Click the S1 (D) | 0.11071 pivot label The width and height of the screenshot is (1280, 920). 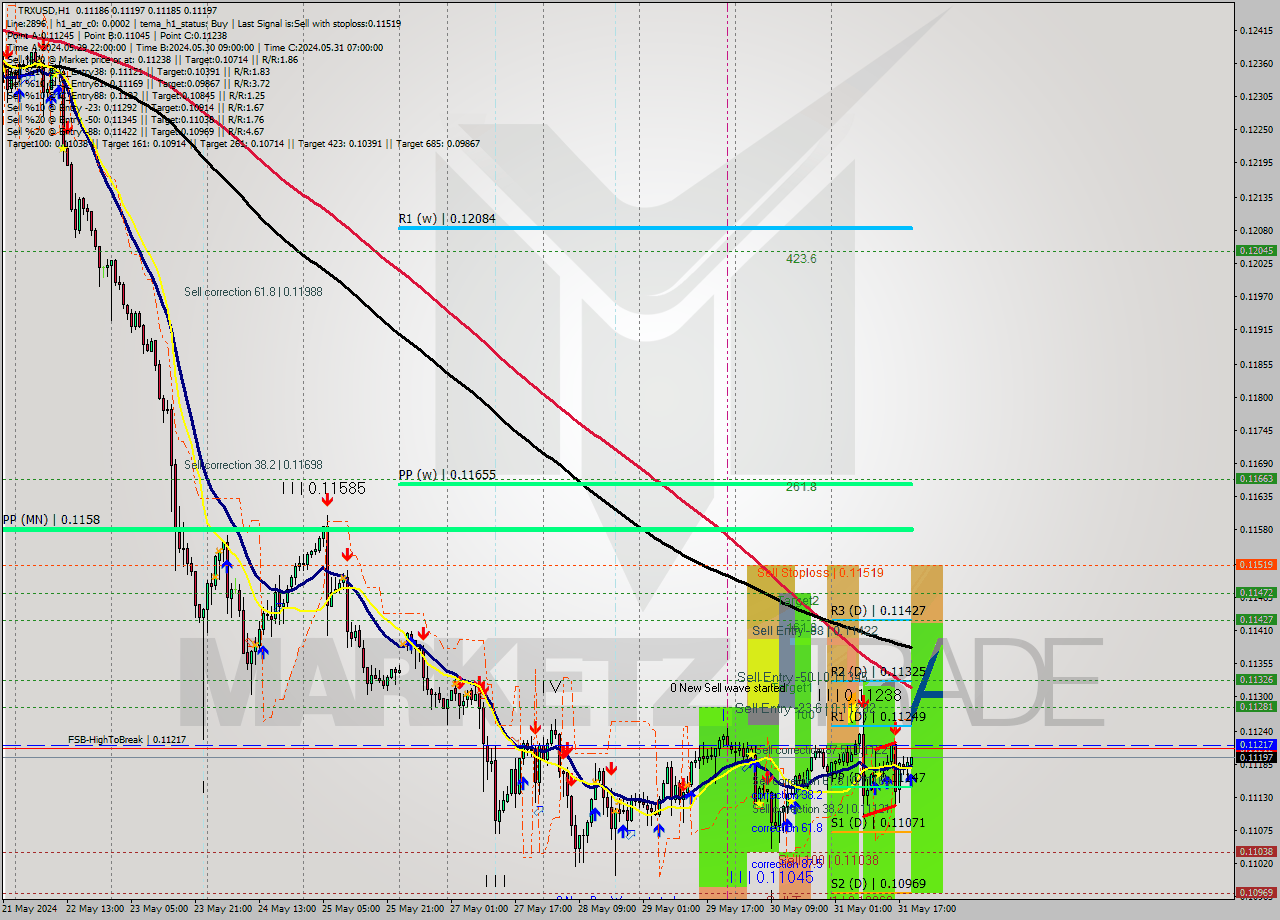click(878, 823)
